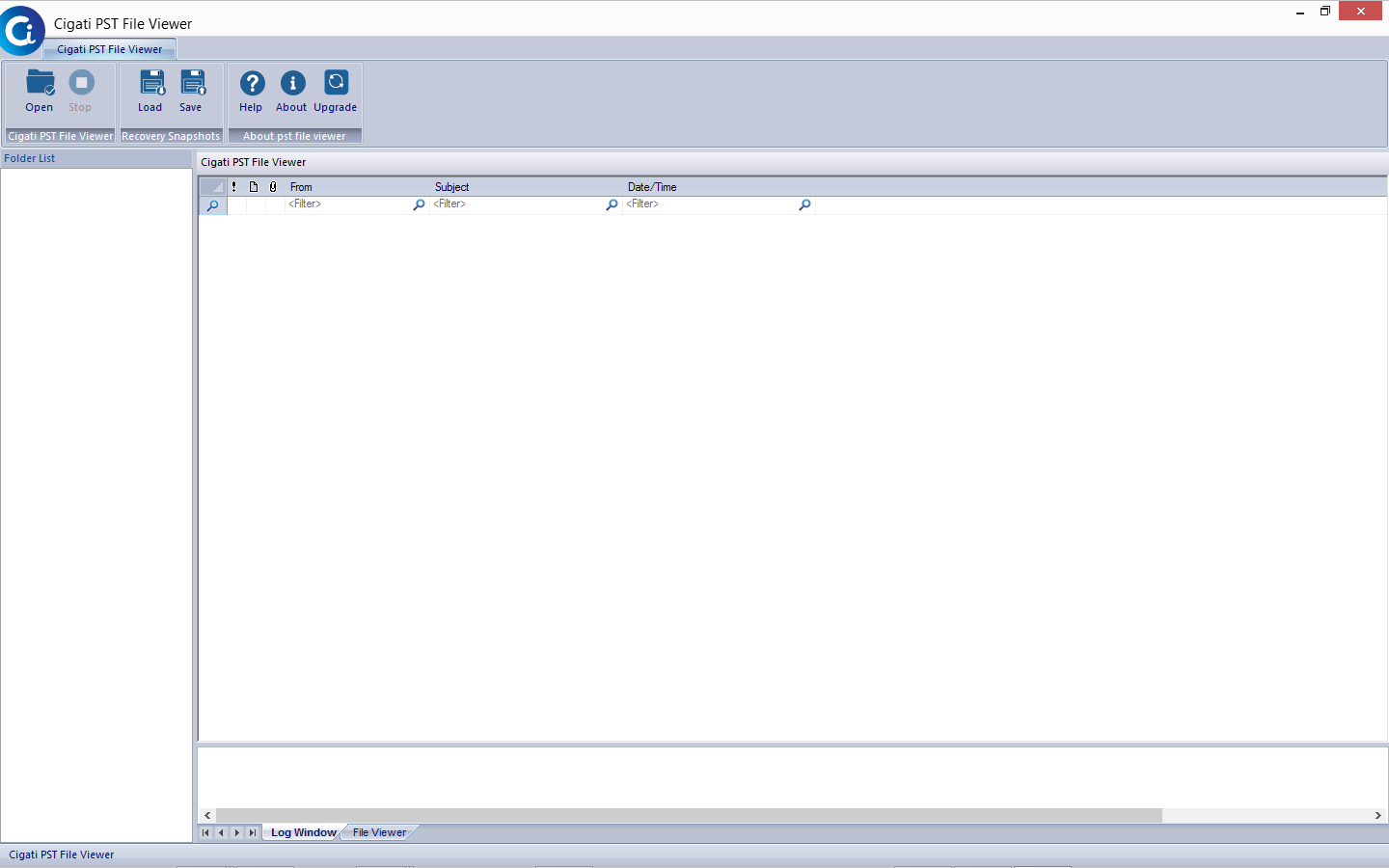Click the Folder List panel header

tap(96, 158)
